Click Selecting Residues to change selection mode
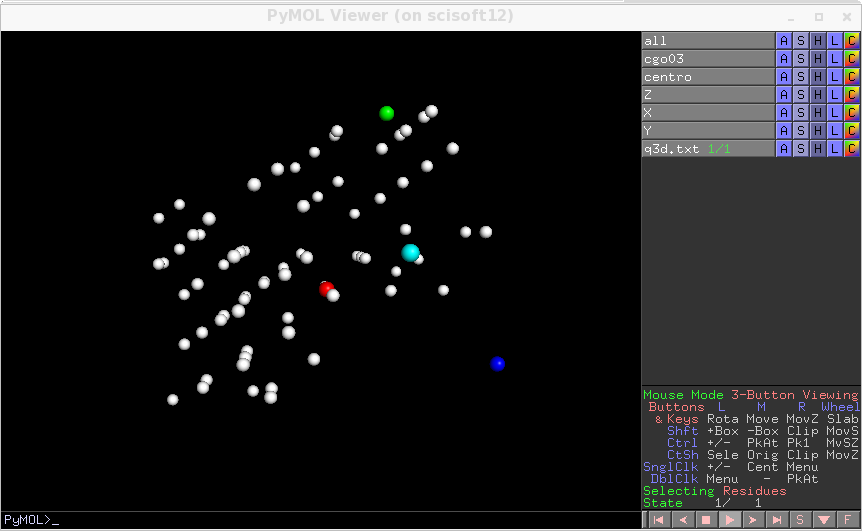 pos(714,491)
